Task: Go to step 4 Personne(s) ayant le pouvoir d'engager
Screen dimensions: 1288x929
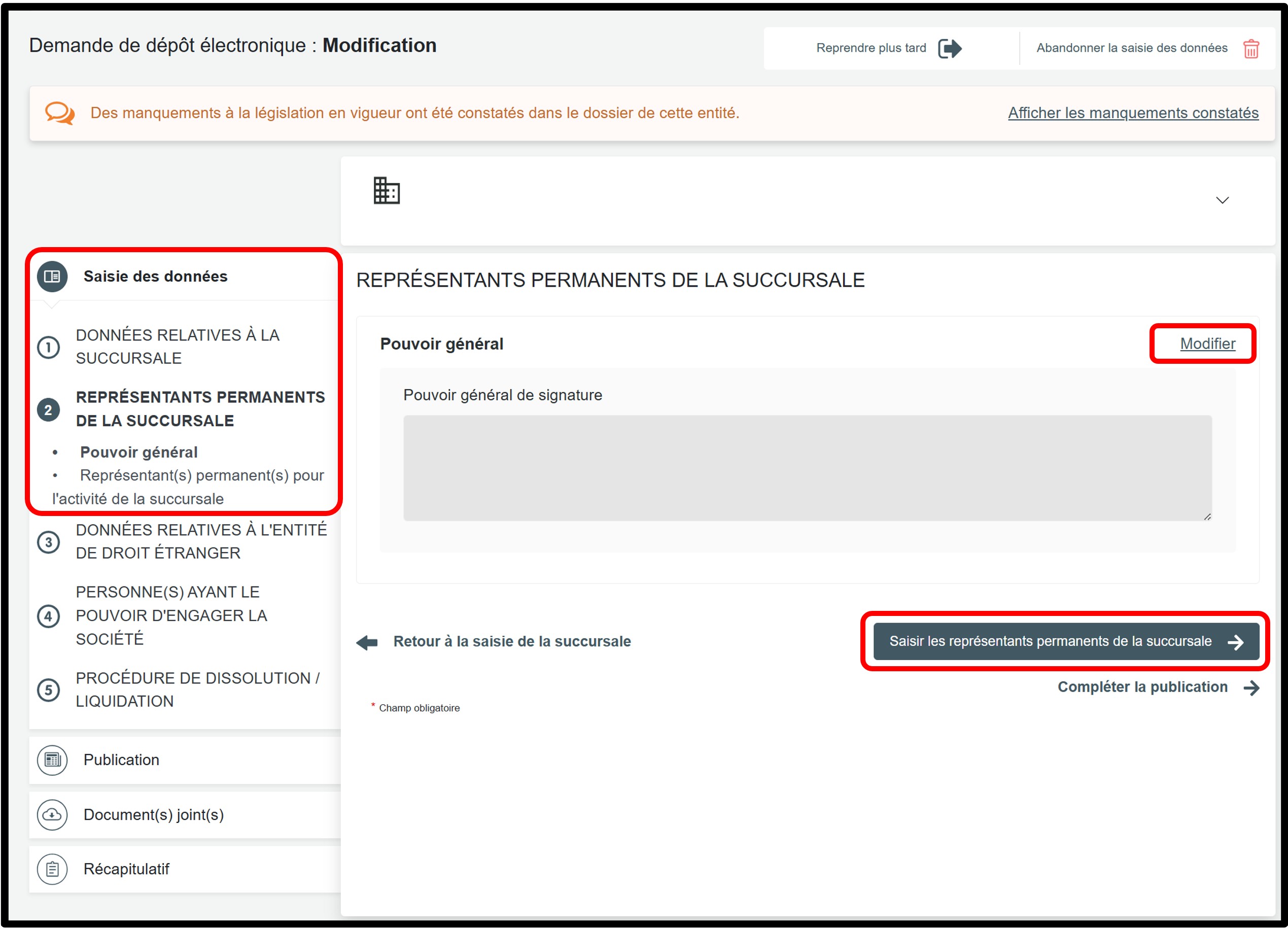Action: [171, 615]
